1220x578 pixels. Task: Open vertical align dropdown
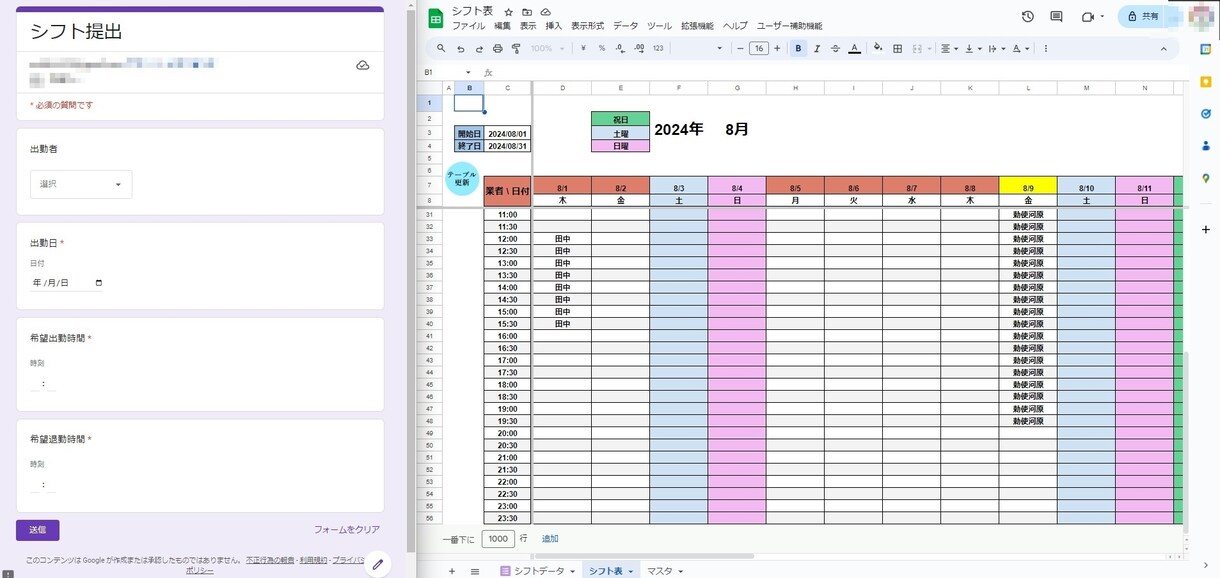click(x=972, y=48)
